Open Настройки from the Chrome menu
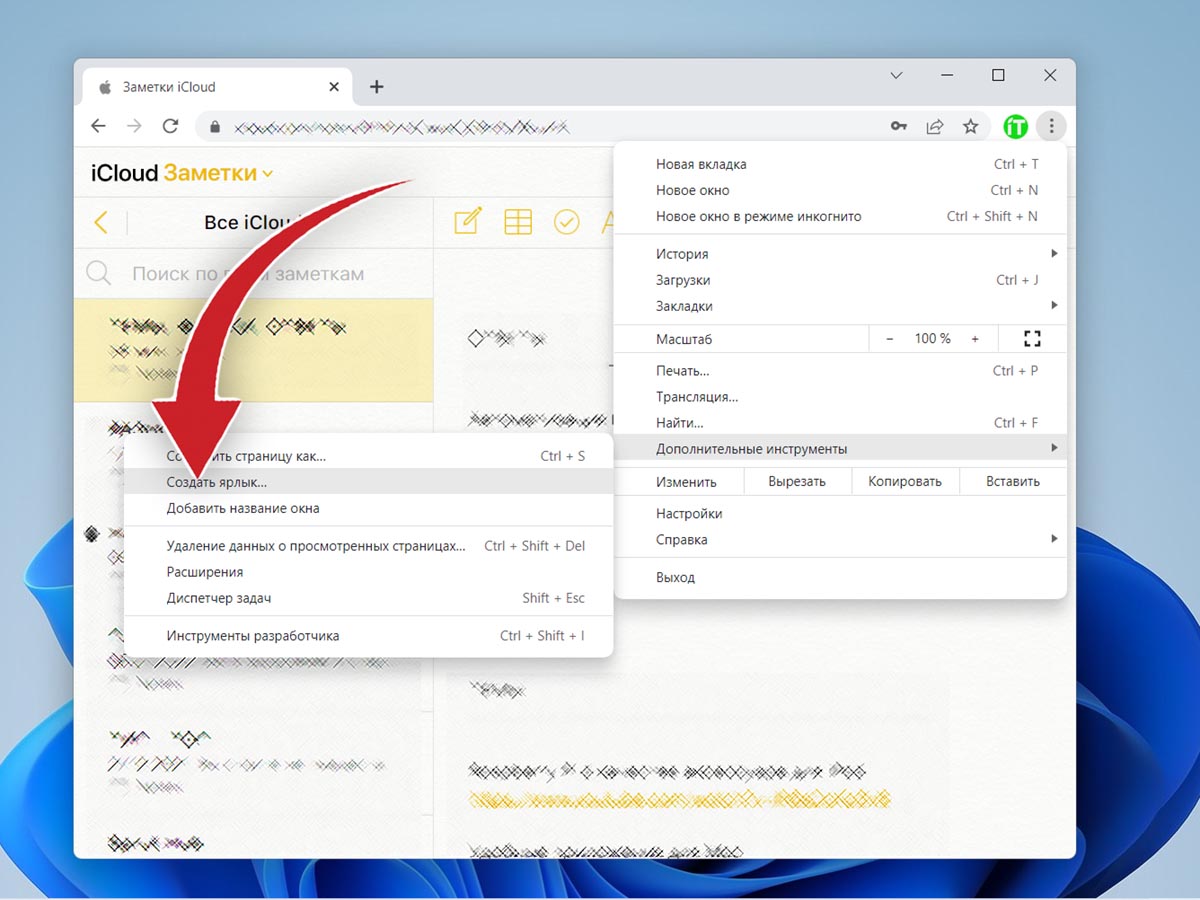Viewport: 1200px width, 900px height. pyautogui.click(x=840, y=513)
